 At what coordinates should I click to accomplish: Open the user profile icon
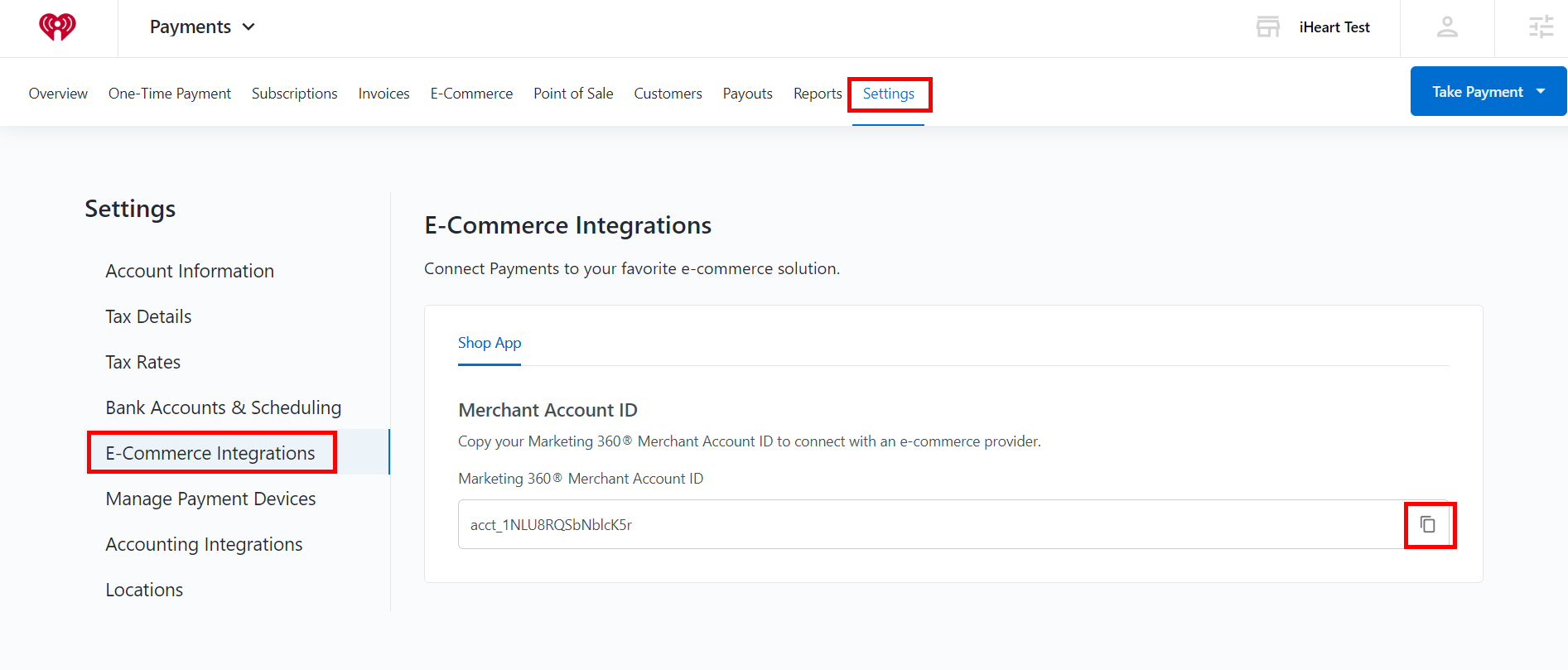click(1447, 27)
